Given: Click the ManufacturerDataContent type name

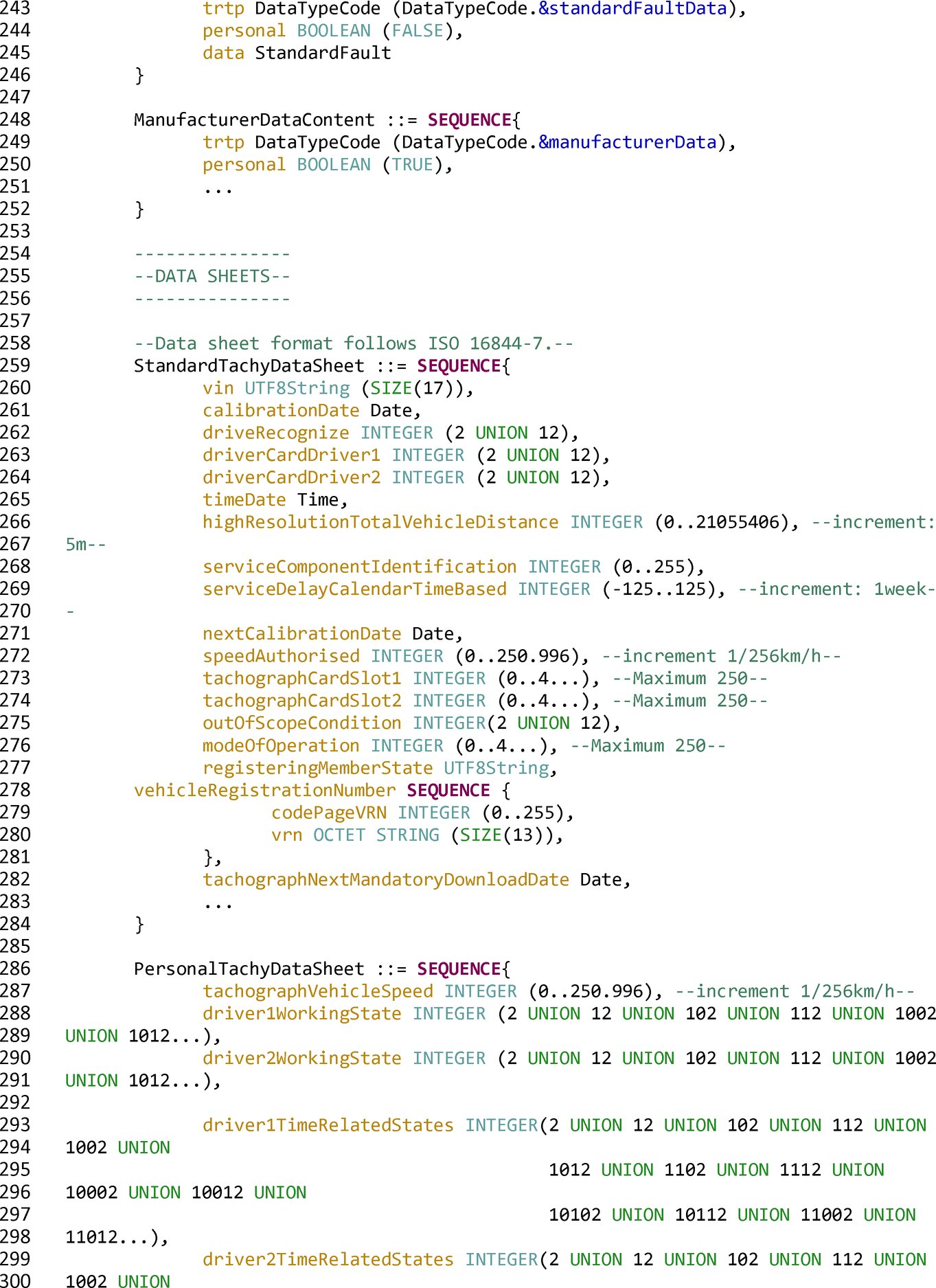Looking at the screenshot, I should click(x=254, y=120).
